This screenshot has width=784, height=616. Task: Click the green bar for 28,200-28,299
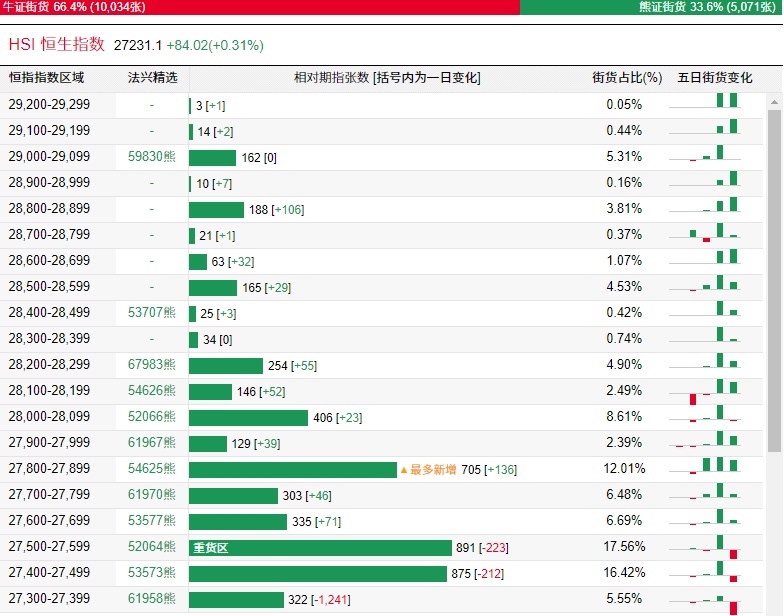coord(226,366)
